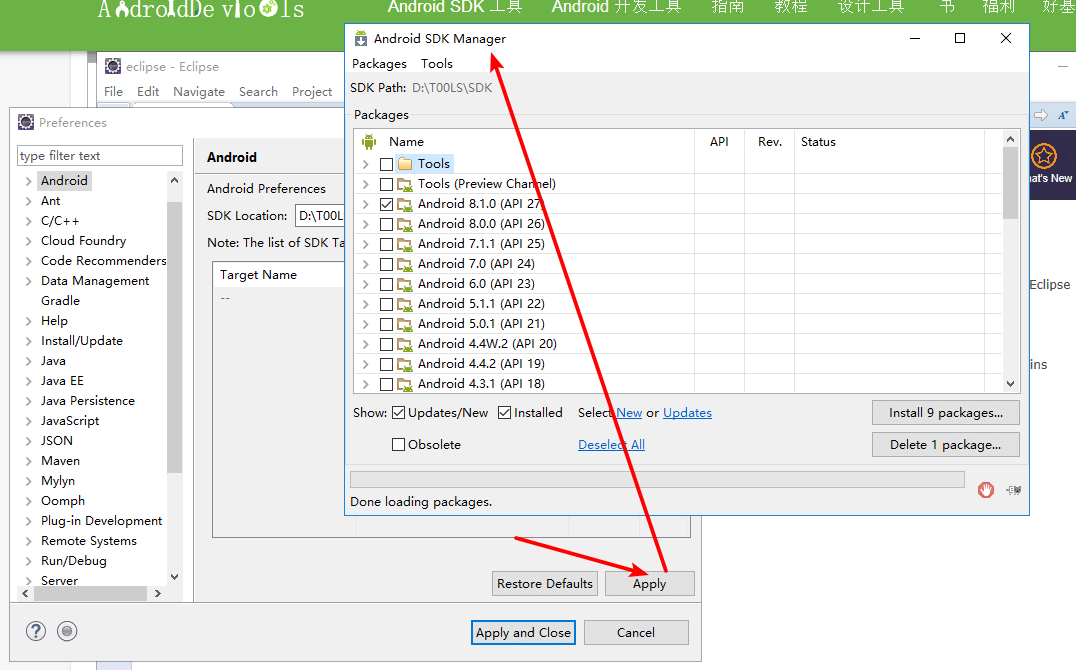Screen dimensions: 1076x670
Task: Click Install 9 packages button
Action: click(946, 413)
